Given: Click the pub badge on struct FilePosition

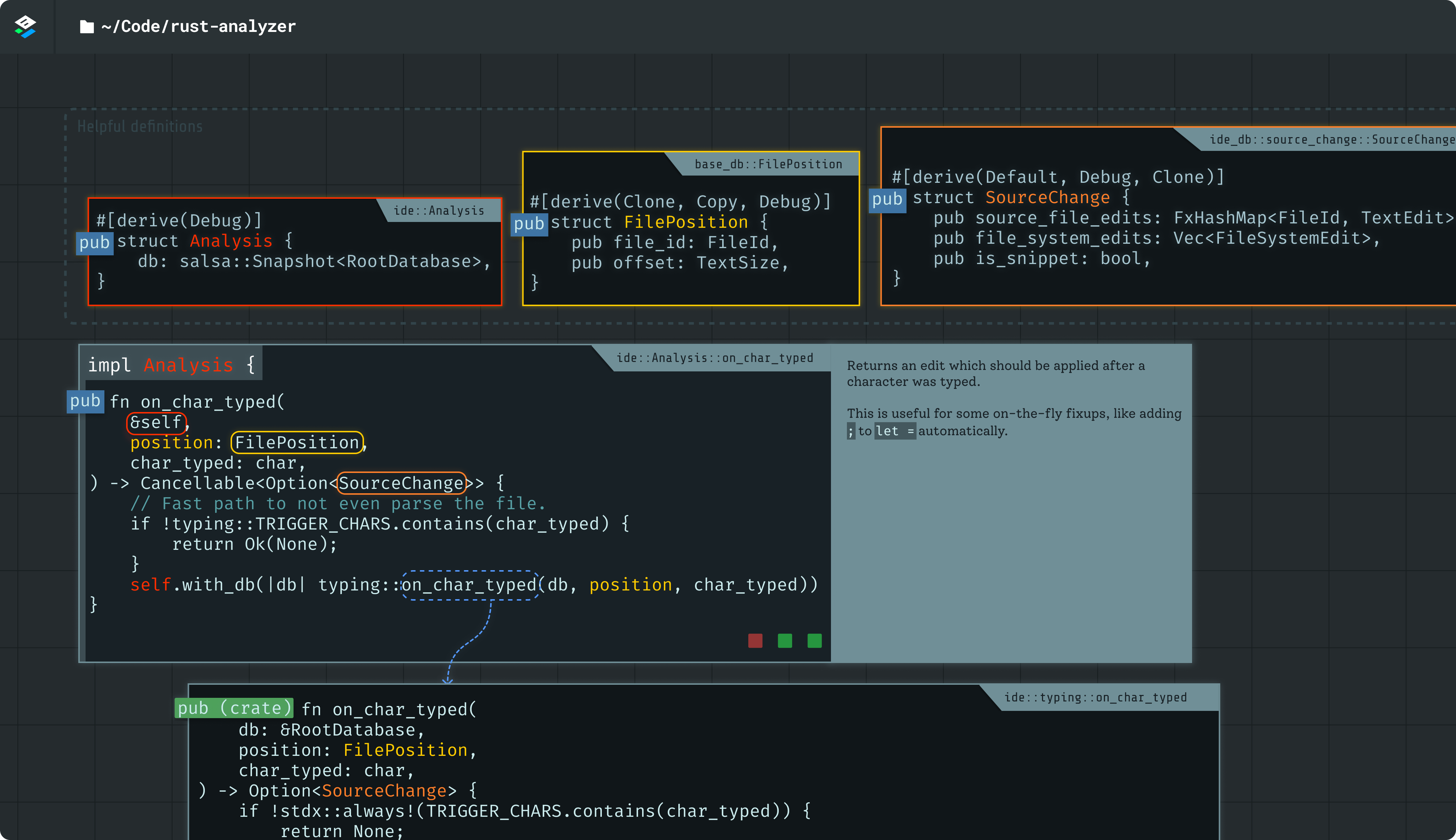Looking at the screenshot, I should 529,223.
